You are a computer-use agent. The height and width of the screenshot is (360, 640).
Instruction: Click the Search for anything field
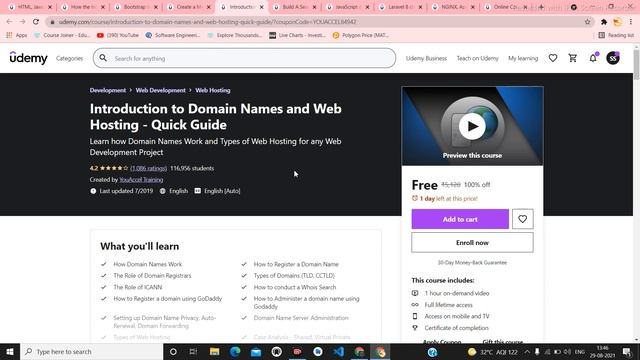(244, 58)
